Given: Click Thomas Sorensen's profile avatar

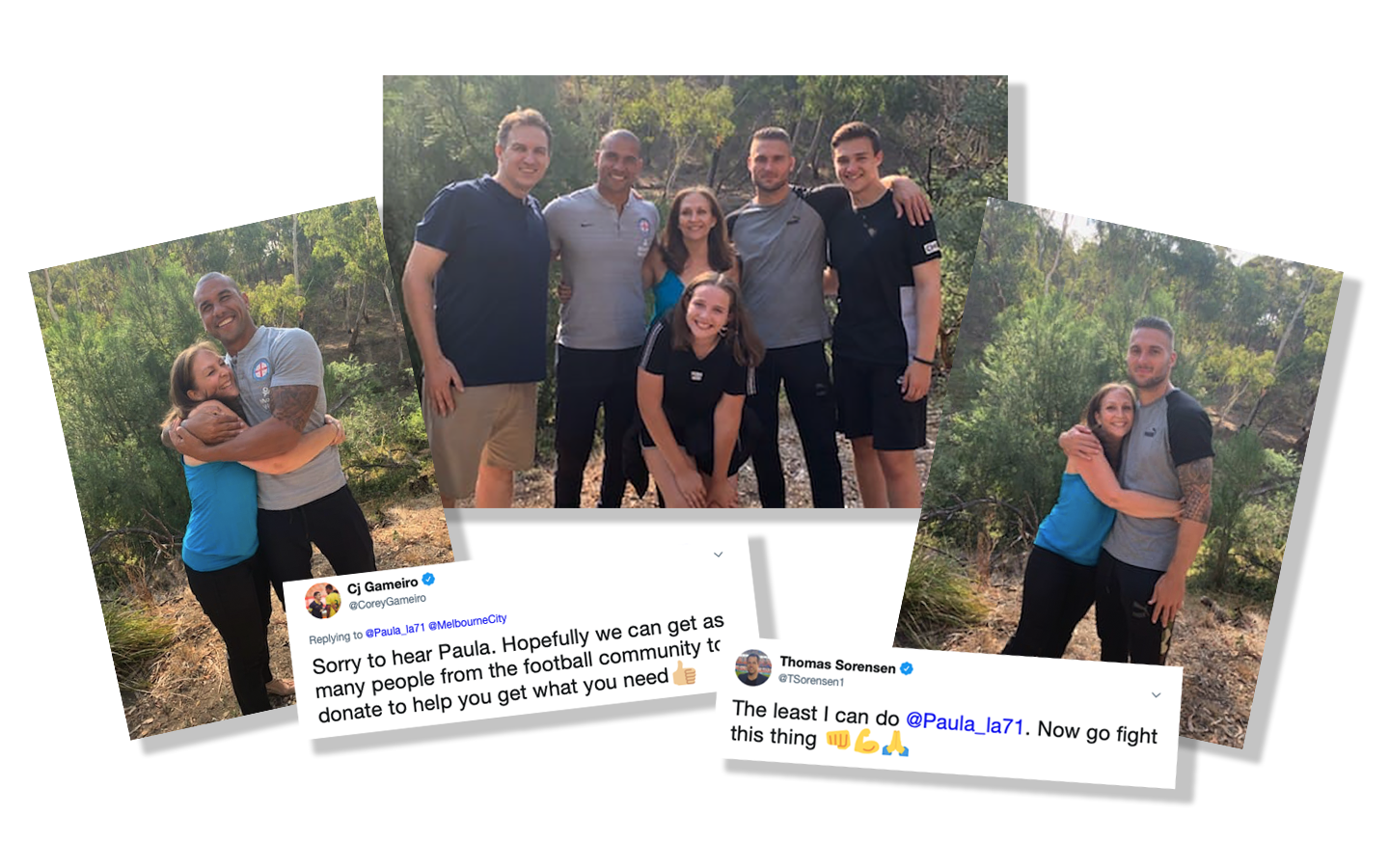Looking at the screenshot, I should point(753,667).
